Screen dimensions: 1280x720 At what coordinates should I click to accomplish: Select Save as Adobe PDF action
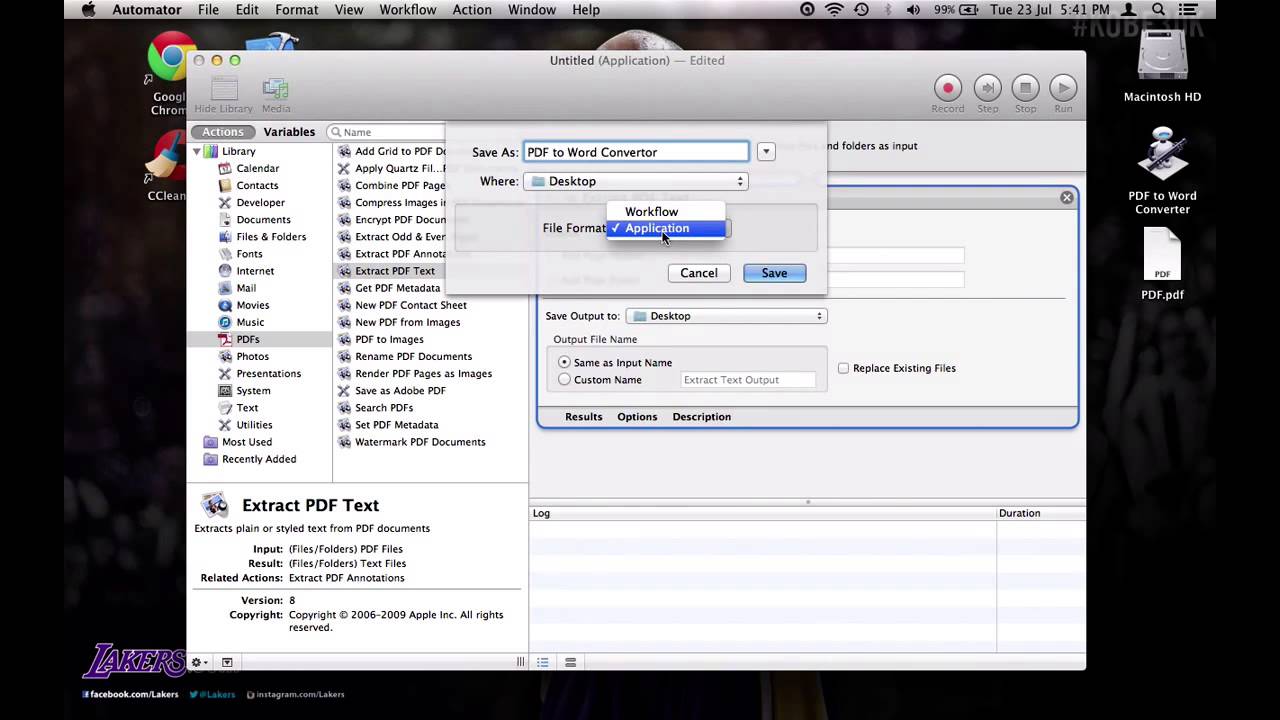(400, 390)
